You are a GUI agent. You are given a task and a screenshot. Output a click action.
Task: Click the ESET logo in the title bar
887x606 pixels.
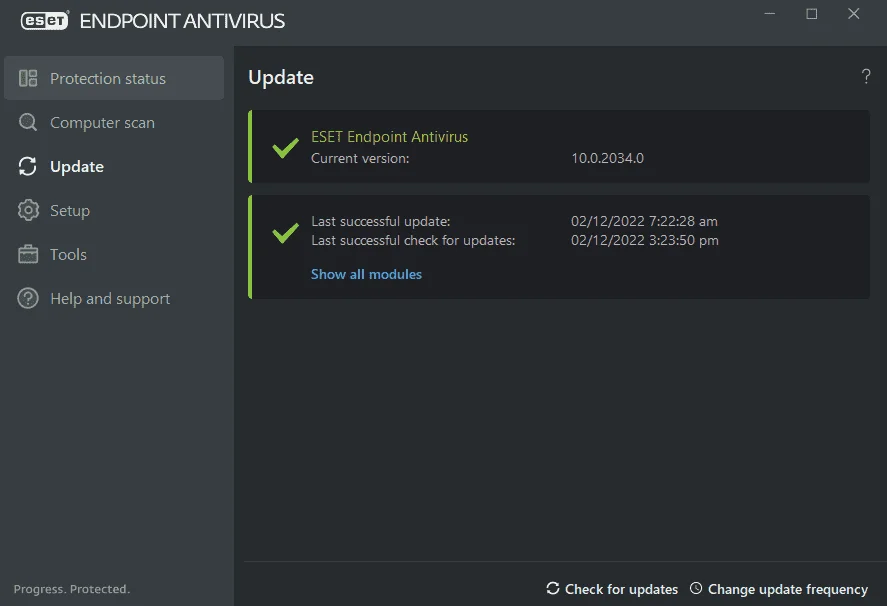tap(45, 21)
